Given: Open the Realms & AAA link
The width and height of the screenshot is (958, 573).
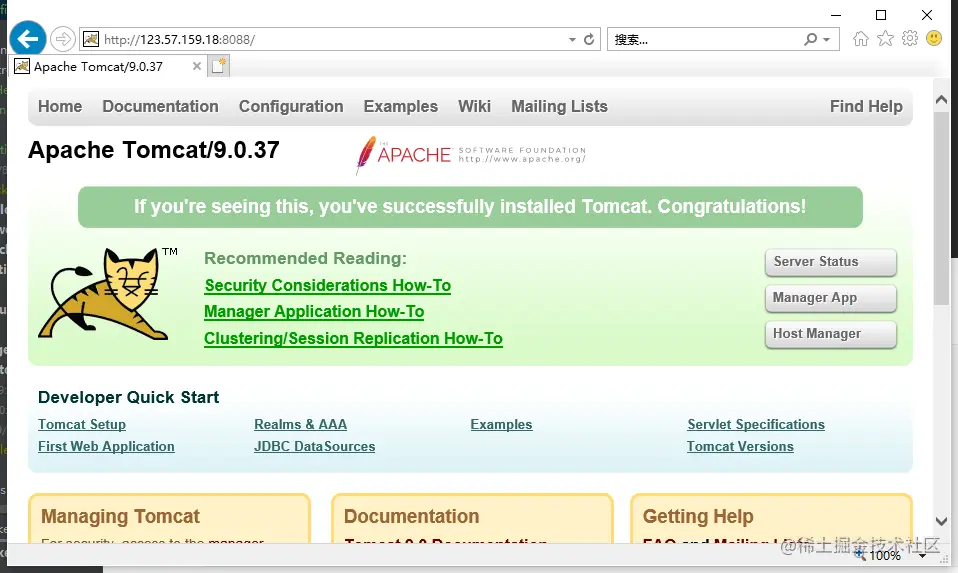Looking at the screenshot, I should (x=301, y=425).
